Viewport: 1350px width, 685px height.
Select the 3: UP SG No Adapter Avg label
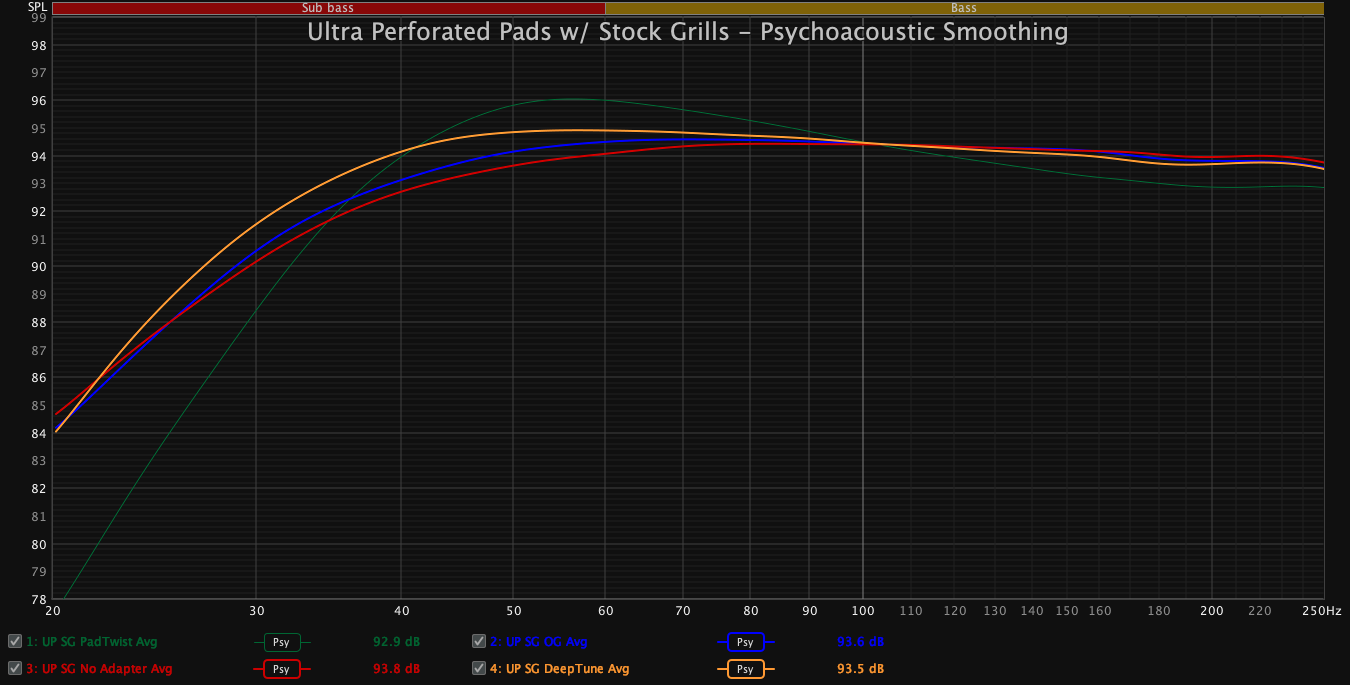[x=100, y=668]
